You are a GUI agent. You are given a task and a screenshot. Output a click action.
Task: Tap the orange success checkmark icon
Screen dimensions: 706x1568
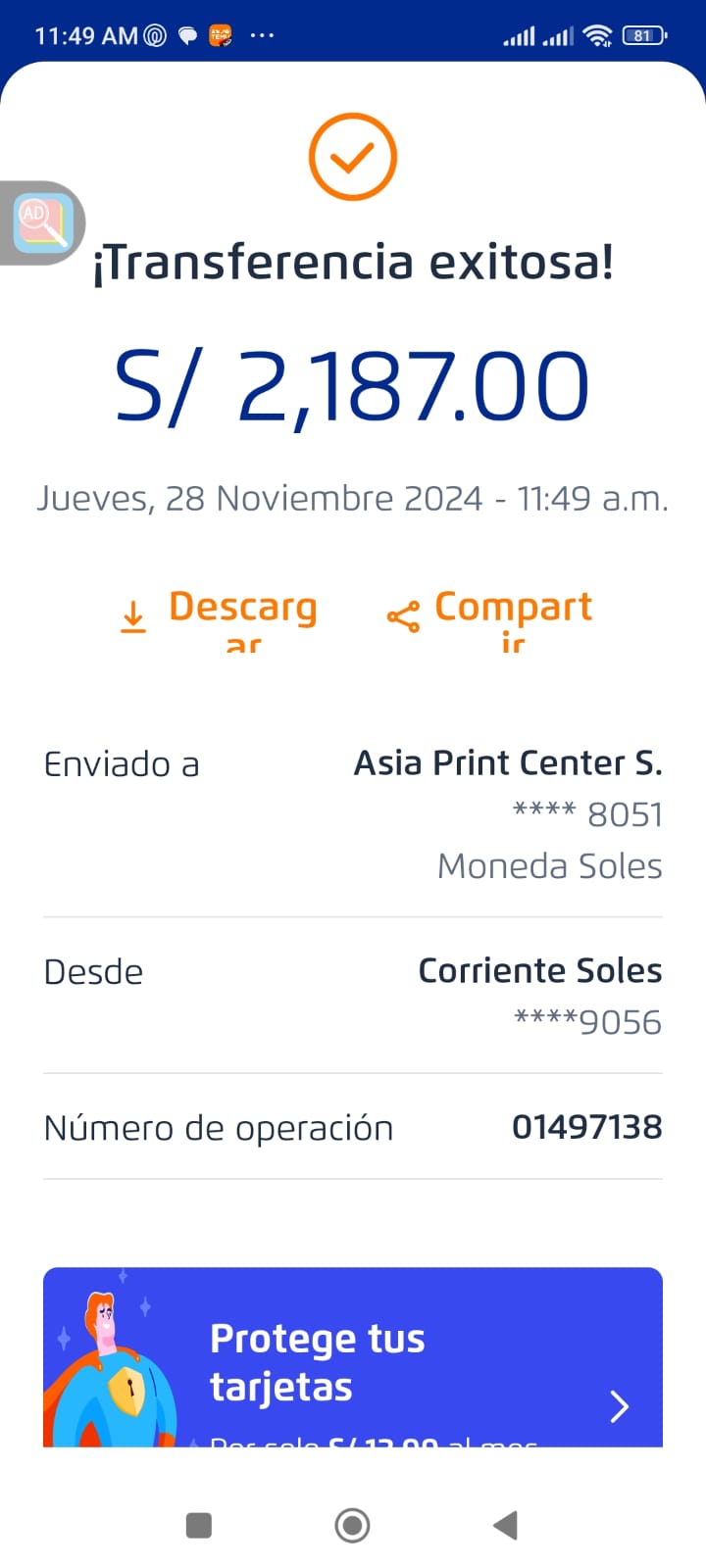(x=352, y=157)
